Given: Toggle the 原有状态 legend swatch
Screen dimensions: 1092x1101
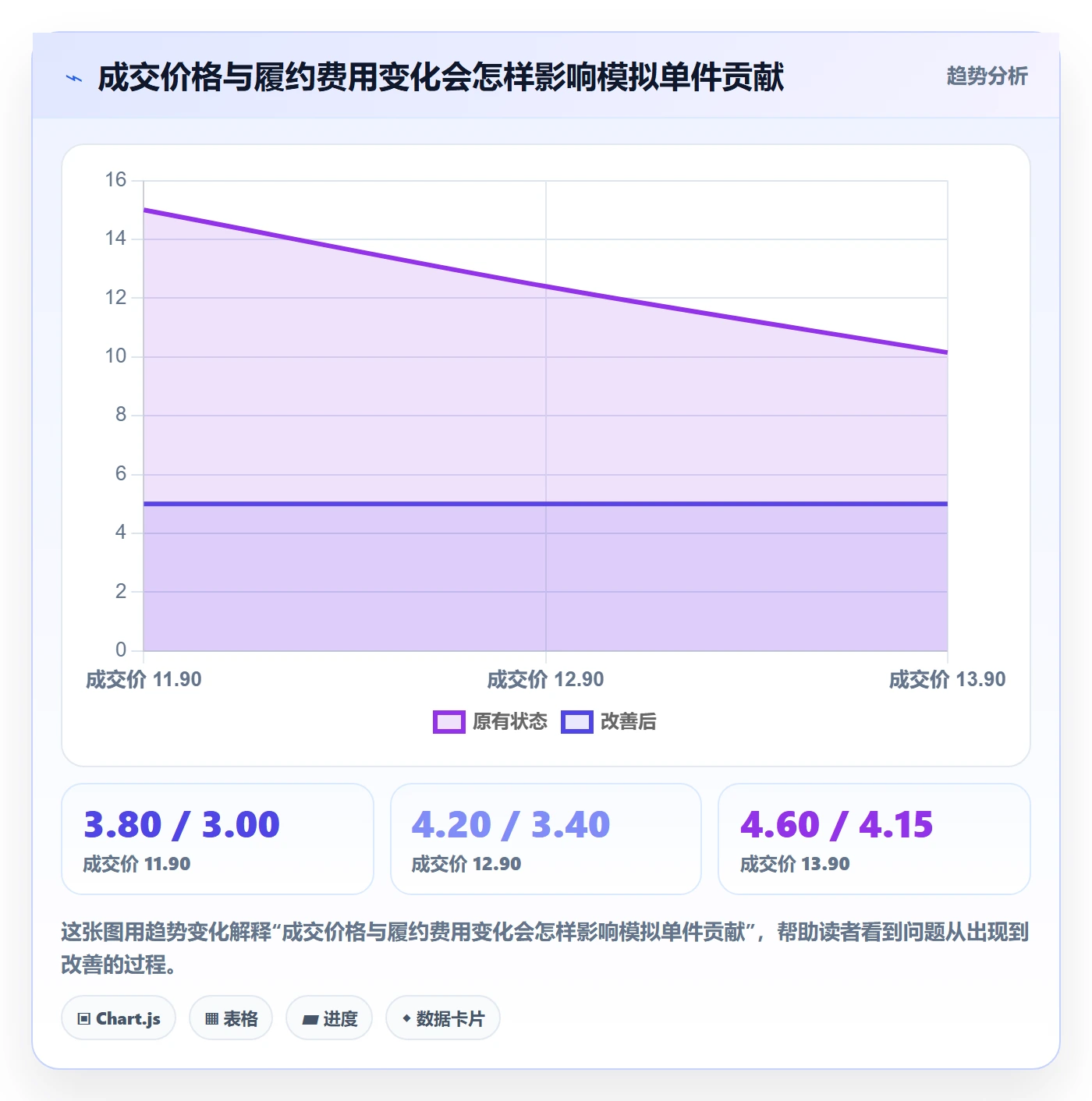Looking at the screenshot, I should [x=448, y=722].
